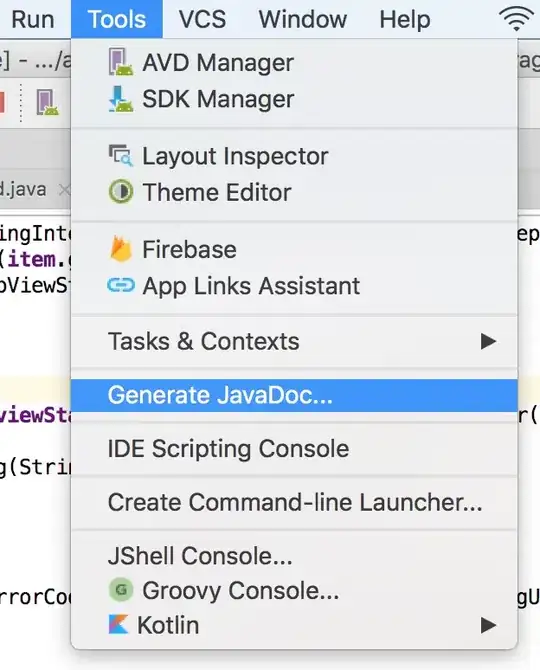This screenshot has width=540, height=670.
Task: Choose IDE Scripting Console
Action: pos(294,449)
